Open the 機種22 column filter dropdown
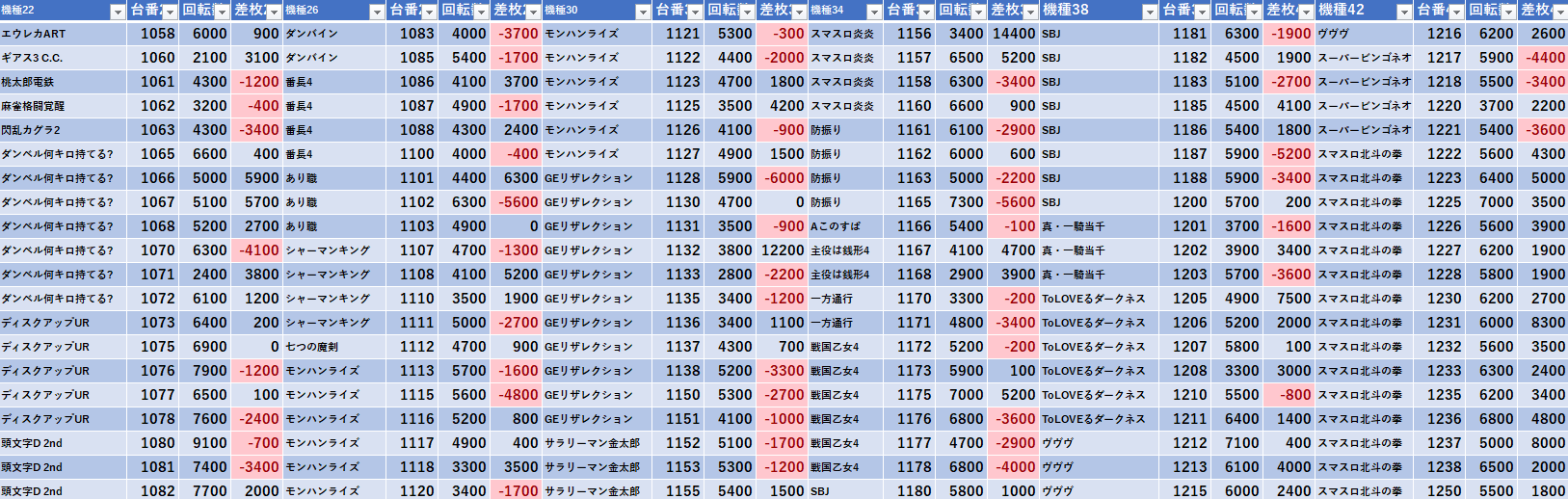Screen dimensions: 1568x499 click(118, 12)
